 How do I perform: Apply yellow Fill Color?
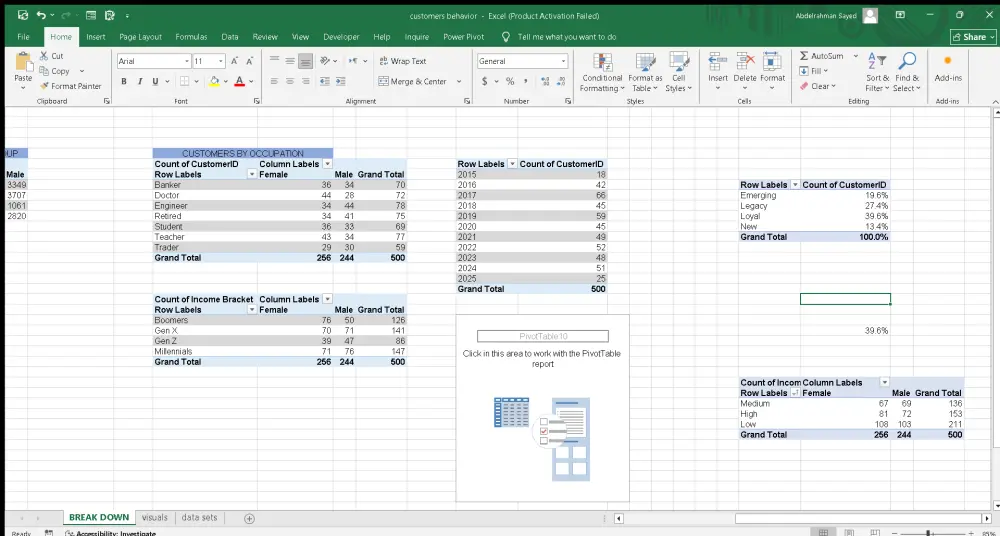(x=214, y=82)
